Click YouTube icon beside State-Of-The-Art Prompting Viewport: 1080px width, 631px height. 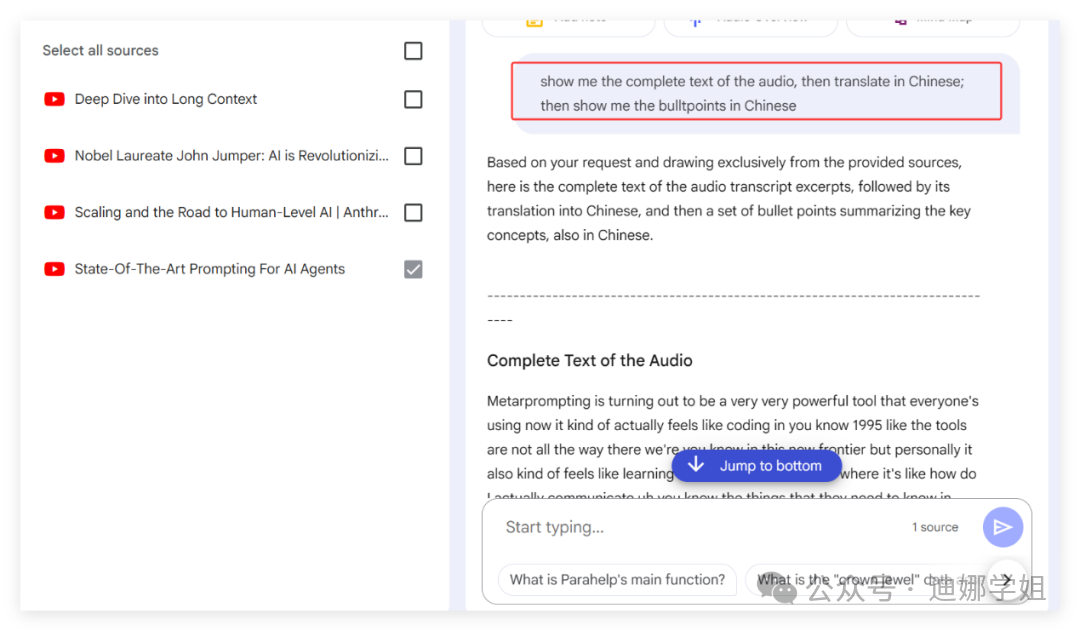[x=54, y=269]
